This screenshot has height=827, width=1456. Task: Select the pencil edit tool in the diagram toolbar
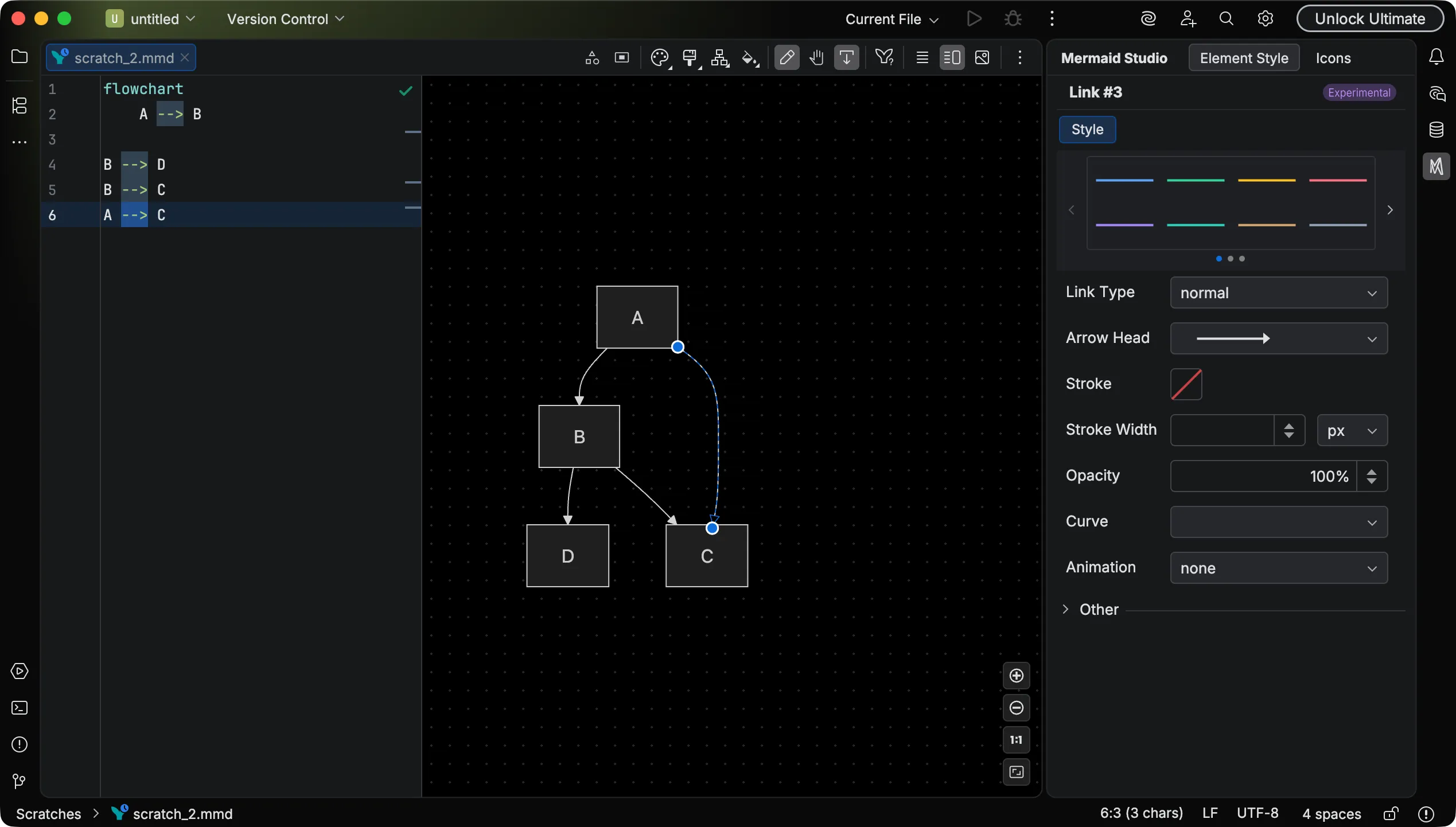click(787, 57)
